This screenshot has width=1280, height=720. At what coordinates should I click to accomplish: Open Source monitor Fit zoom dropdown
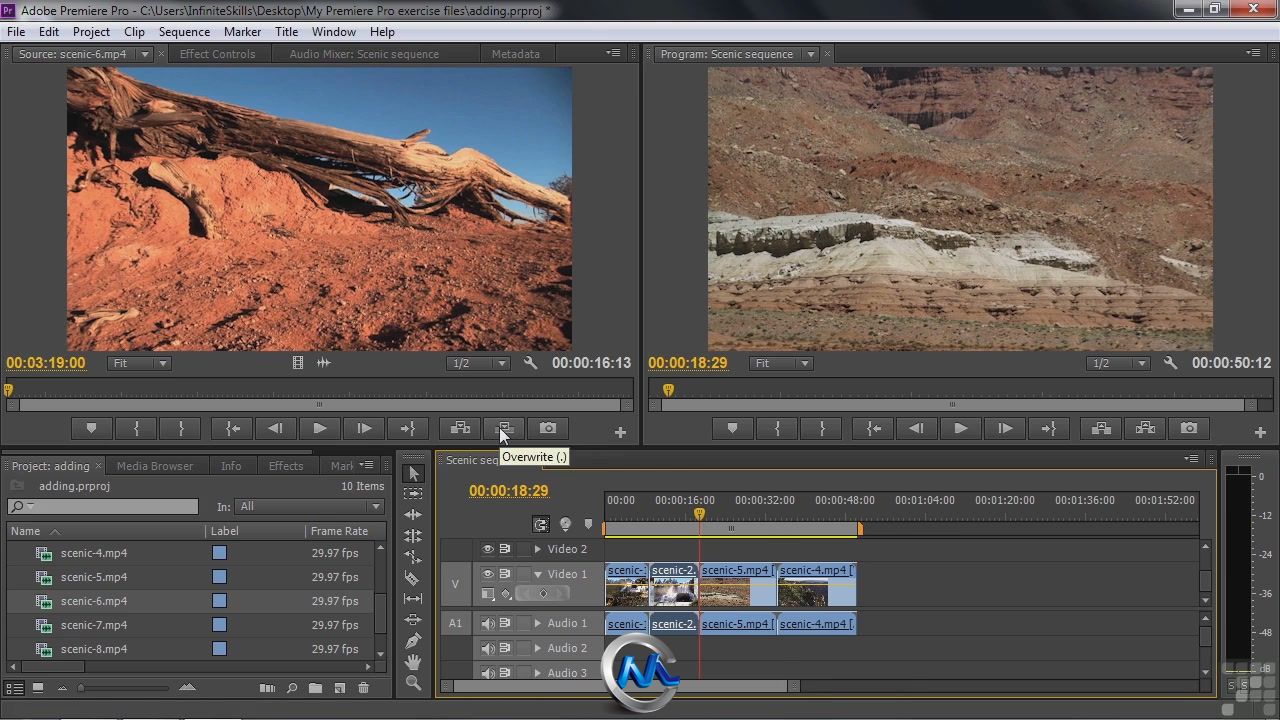tap(139, 363)
